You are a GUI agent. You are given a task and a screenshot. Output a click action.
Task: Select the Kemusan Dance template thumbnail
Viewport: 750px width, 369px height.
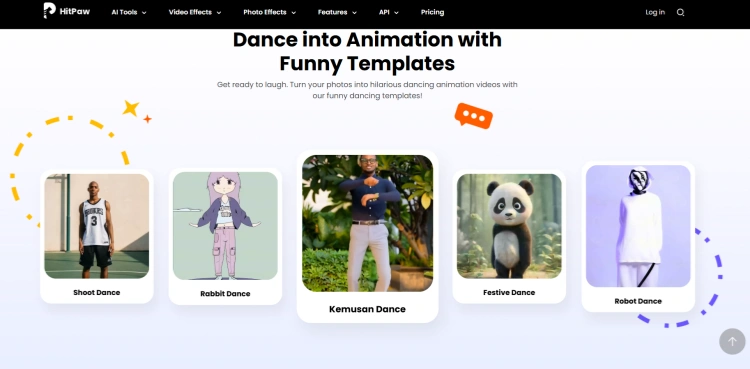(367, 224)
